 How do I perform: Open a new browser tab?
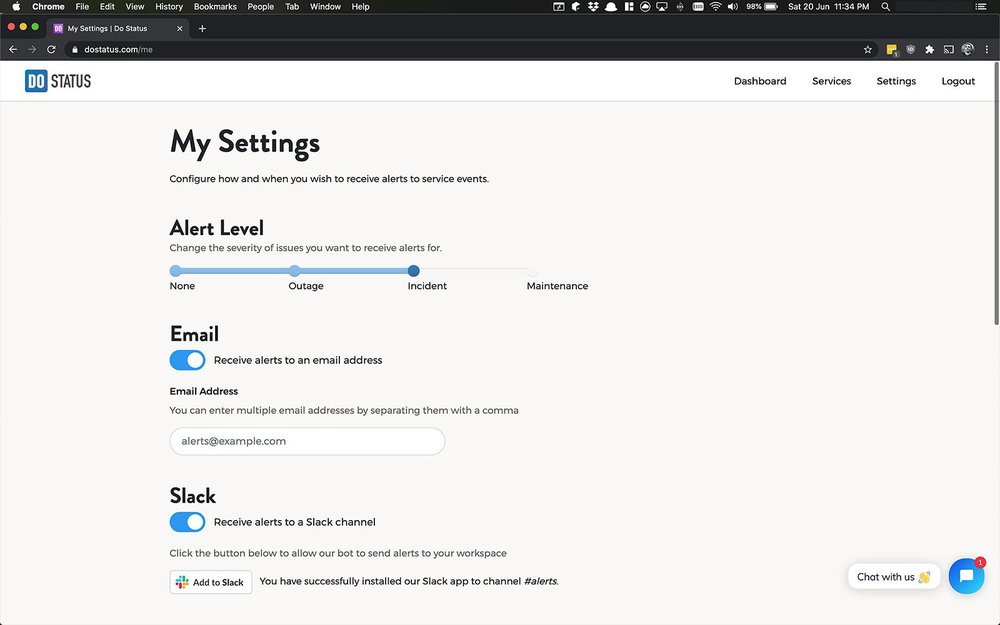pos(202,28)
